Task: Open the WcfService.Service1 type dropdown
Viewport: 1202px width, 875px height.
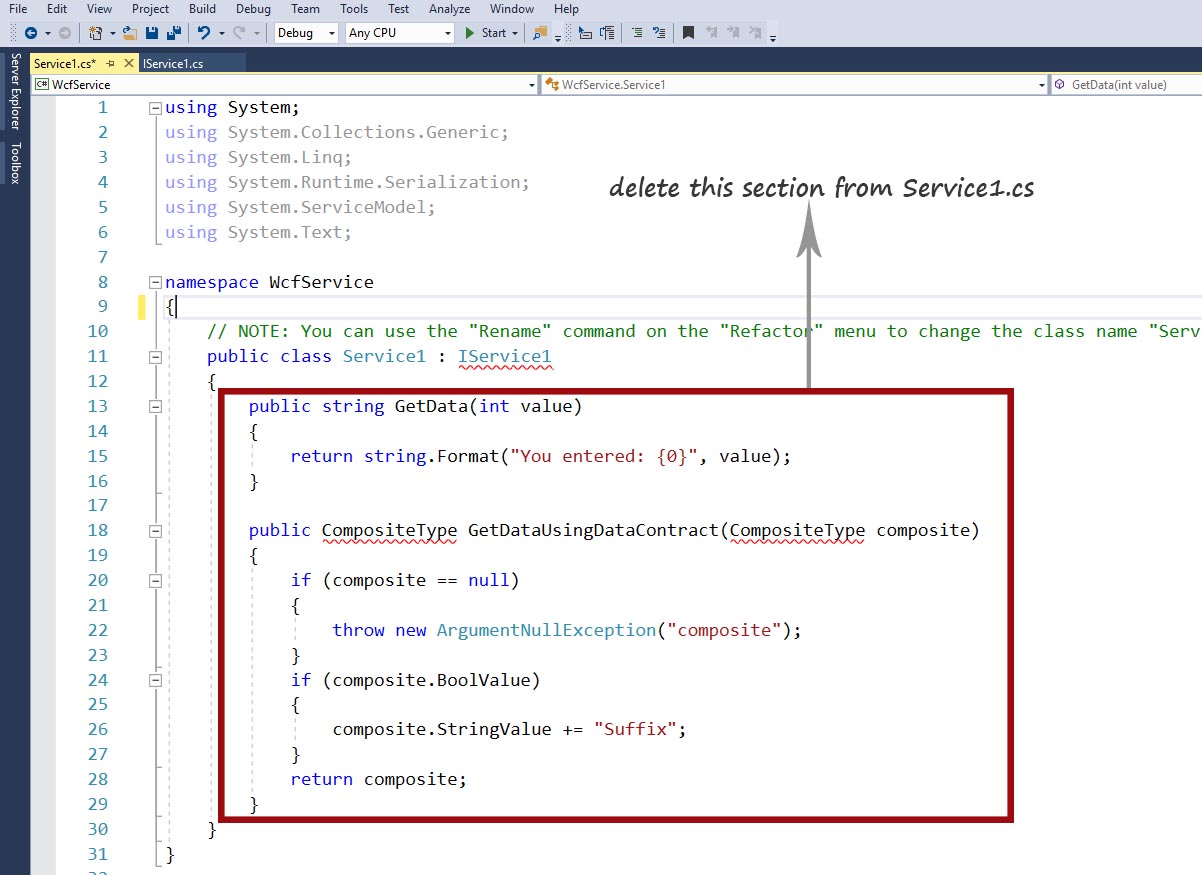Action: point(795,85)
